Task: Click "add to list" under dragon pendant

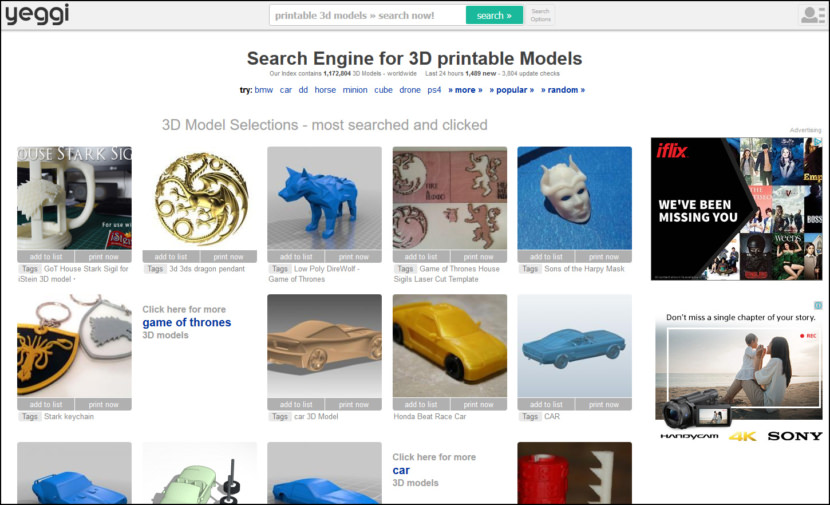Action: point(170,257)
